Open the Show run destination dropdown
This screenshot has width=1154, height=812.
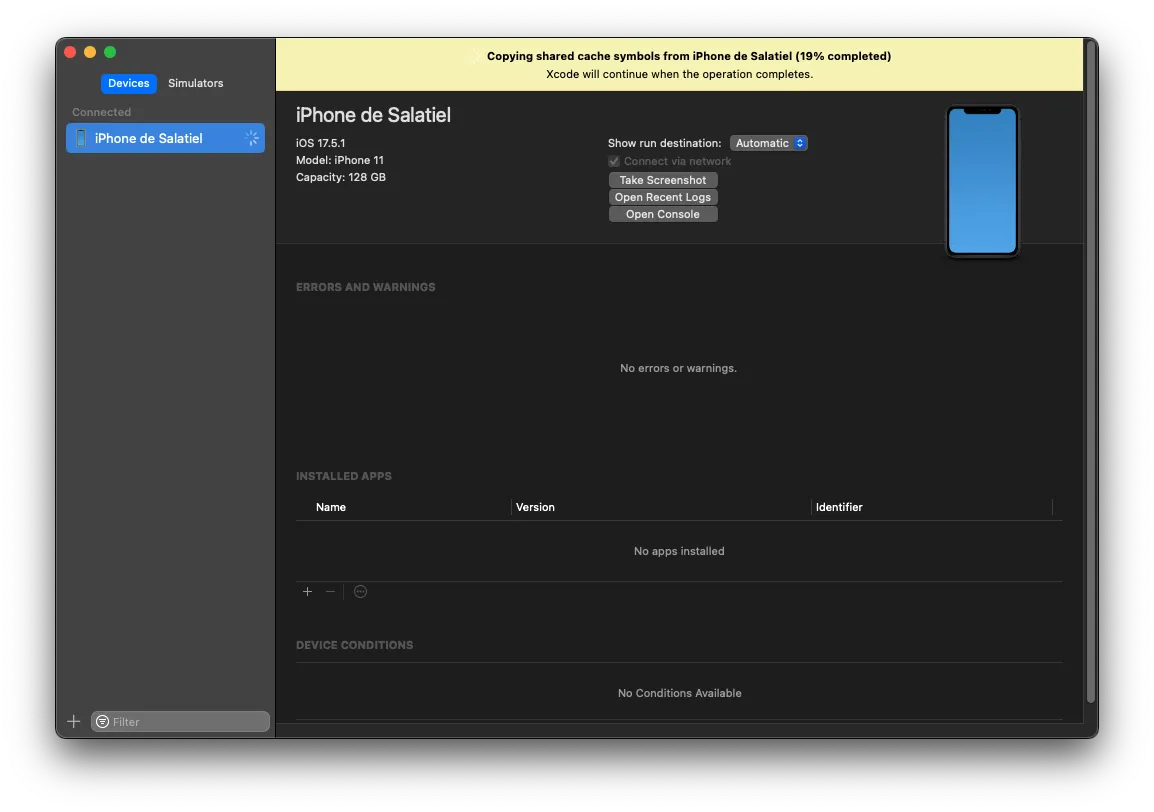(768, 143)
